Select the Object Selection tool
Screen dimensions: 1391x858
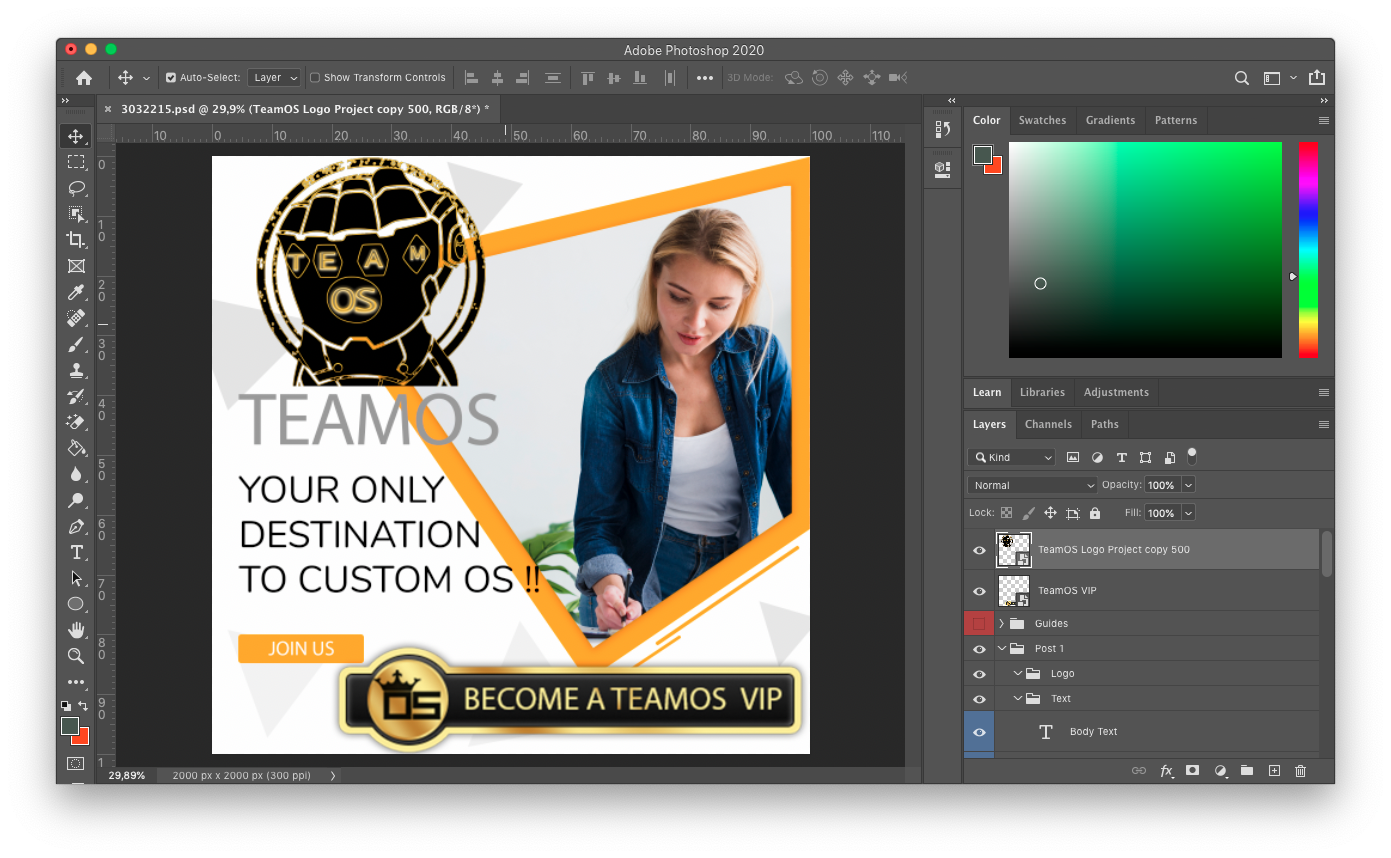[x=76, y=214]
